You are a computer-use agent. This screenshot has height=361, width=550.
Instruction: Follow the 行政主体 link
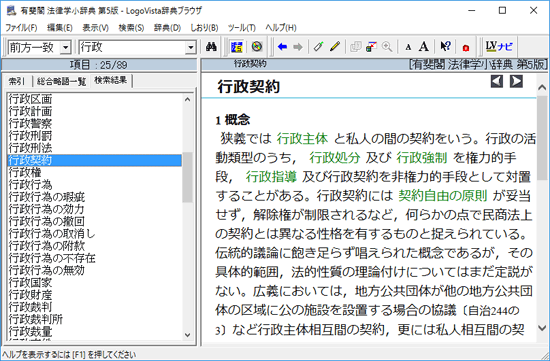pyautogui.click(x=302, y=139)
